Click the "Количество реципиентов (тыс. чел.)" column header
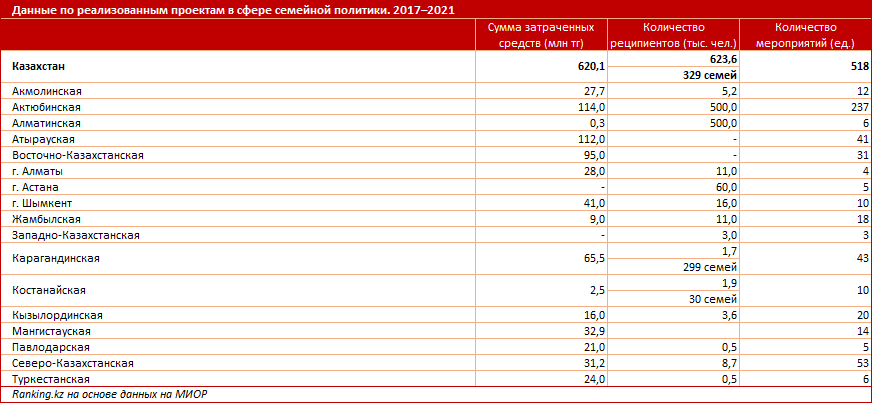Viewport: 872px width, 403px height. tap(674, 35)
